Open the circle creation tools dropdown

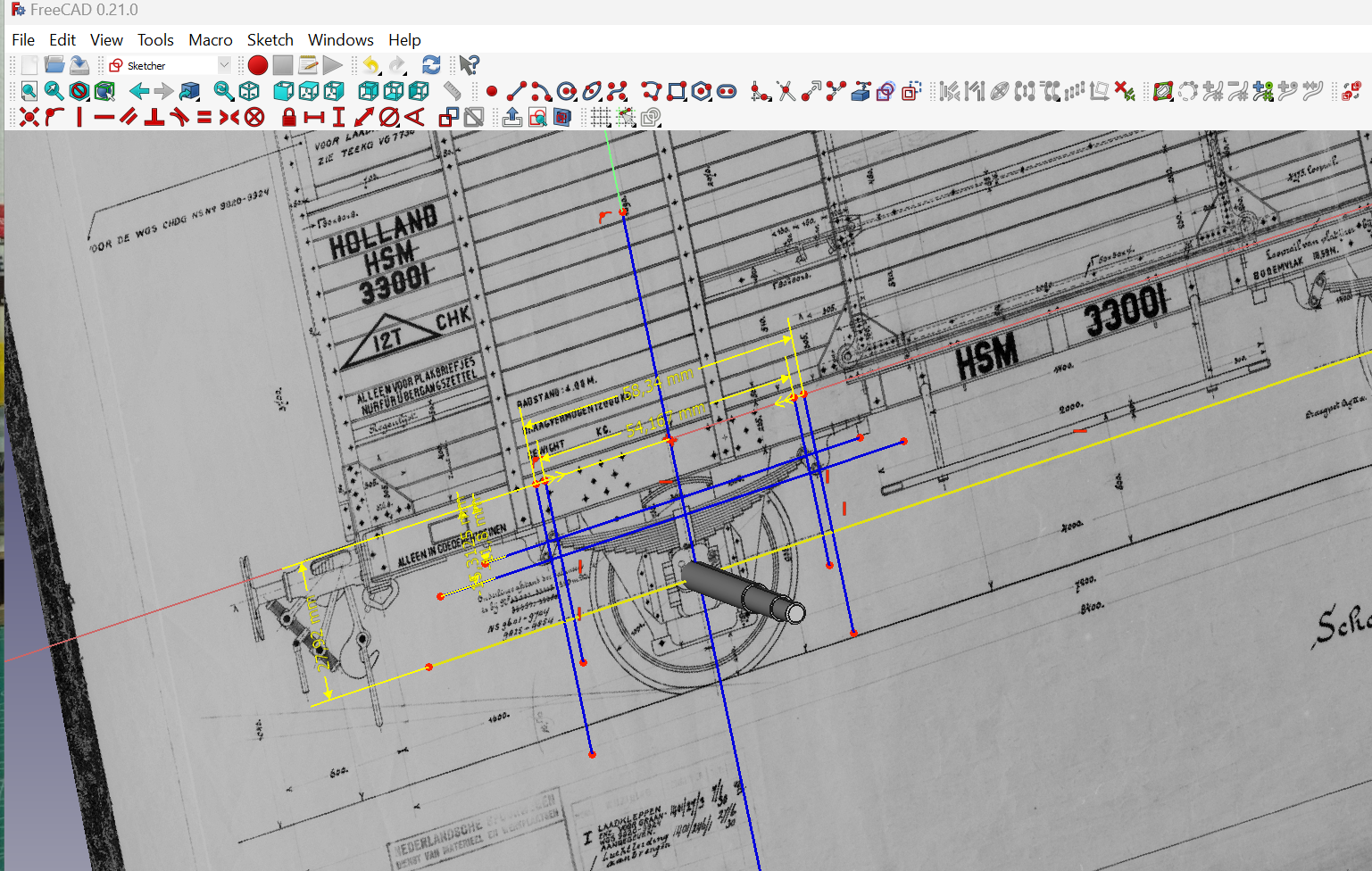click(566, 91)
